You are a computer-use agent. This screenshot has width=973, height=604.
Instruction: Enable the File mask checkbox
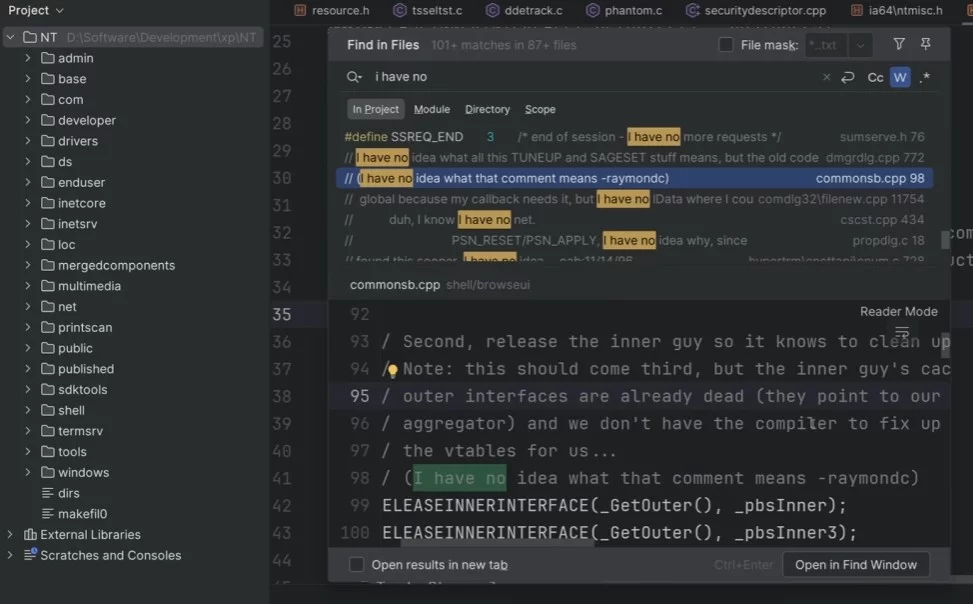pyautogui.click(x=726, y=45)
